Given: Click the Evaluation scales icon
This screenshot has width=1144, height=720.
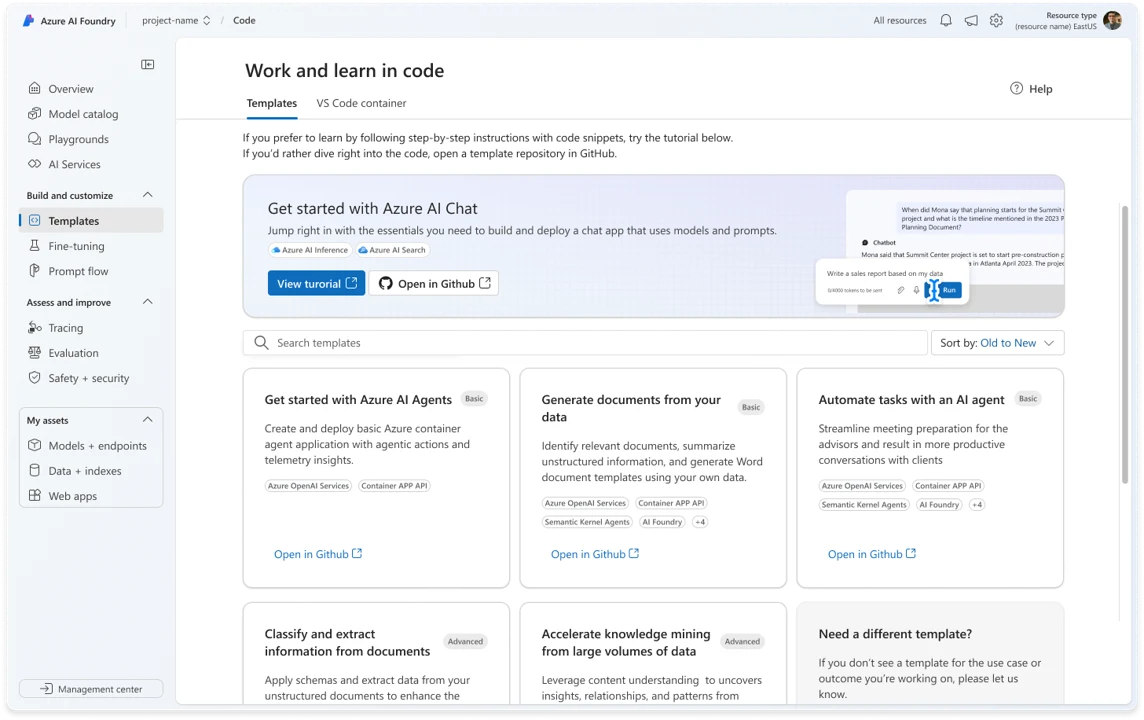Looking at the screenshot, I should (x=34, y=352).
